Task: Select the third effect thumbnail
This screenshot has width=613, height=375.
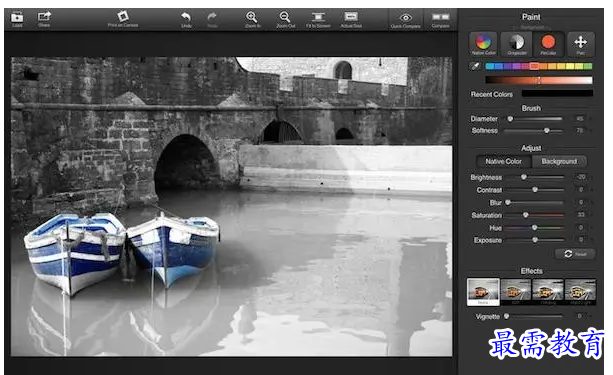Action: (x=548, y=292)
